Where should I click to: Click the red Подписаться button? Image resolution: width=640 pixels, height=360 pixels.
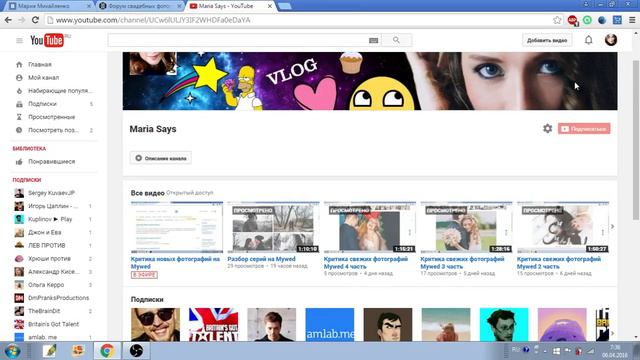584,129
